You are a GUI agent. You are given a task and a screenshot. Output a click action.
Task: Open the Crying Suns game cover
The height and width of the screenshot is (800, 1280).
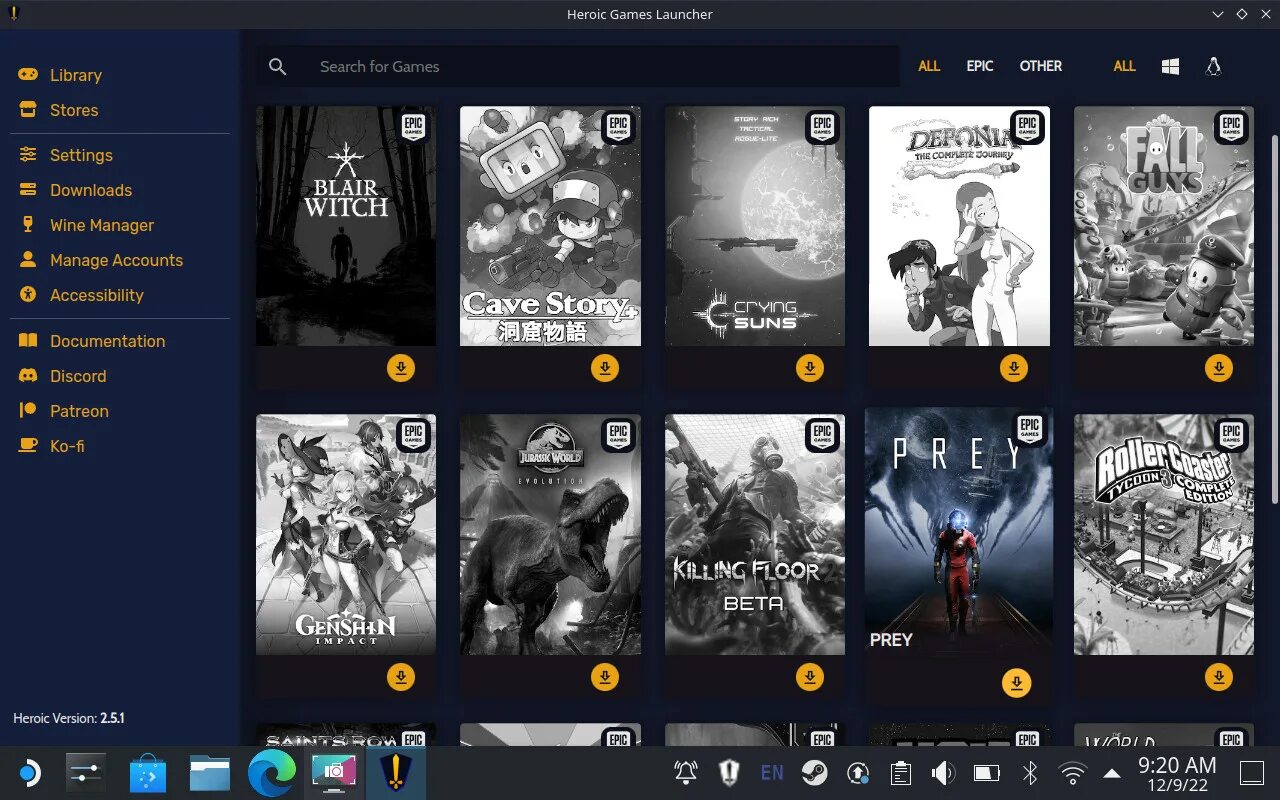755,226
